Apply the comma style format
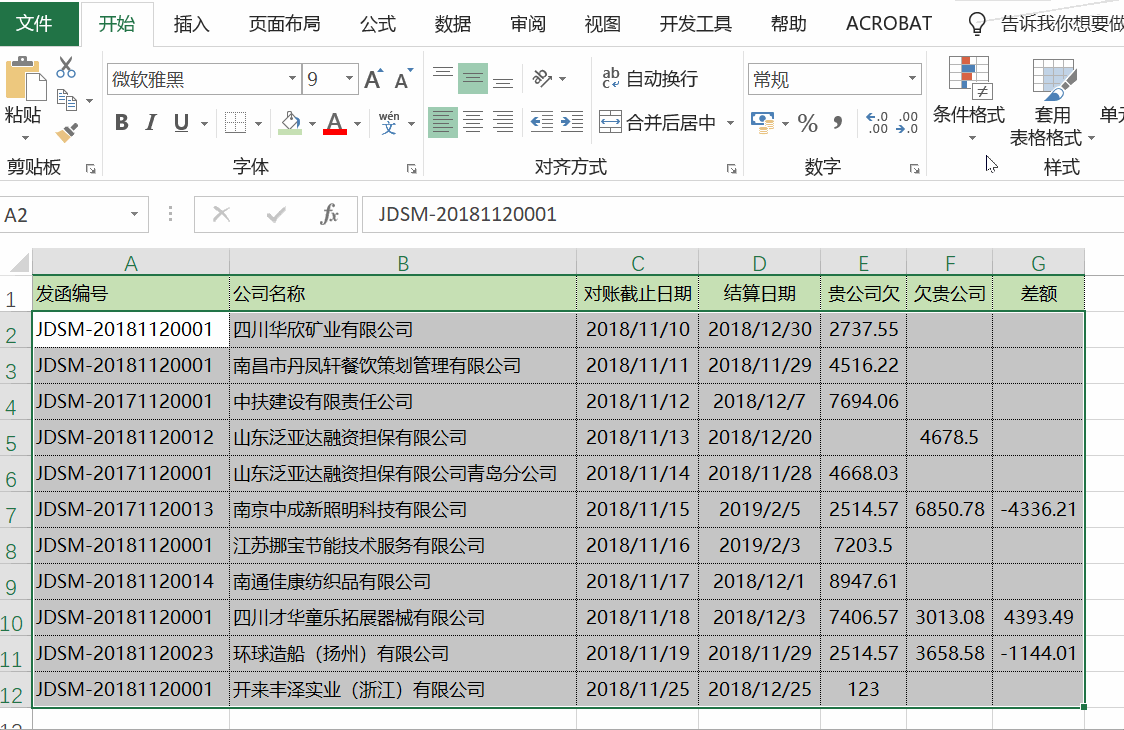 [837, 123]
